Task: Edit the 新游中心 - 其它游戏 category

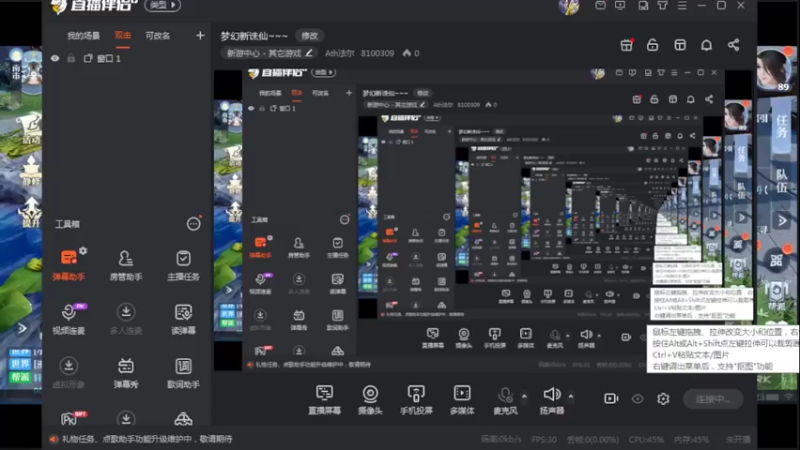Action: [x=269, y=53]
